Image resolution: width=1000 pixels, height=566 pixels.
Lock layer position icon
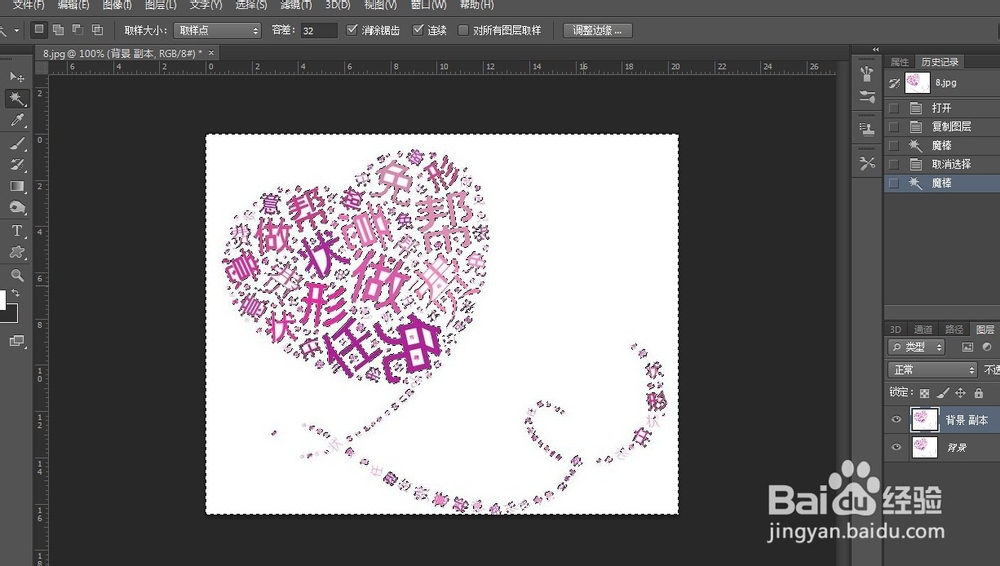point(960,393)
